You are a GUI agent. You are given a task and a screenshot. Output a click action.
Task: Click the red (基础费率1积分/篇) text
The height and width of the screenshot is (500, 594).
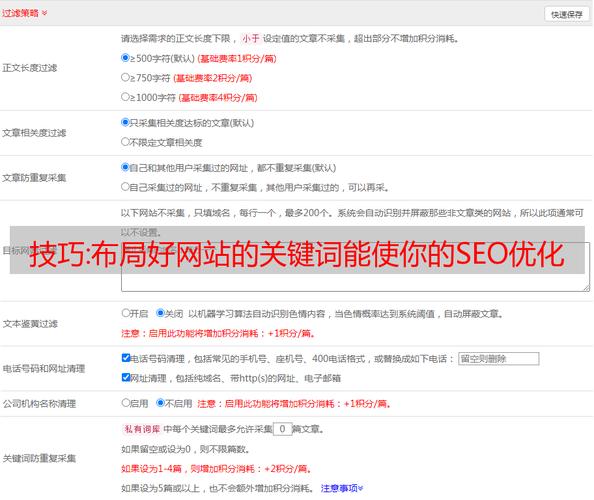click(x=237, y=59)
